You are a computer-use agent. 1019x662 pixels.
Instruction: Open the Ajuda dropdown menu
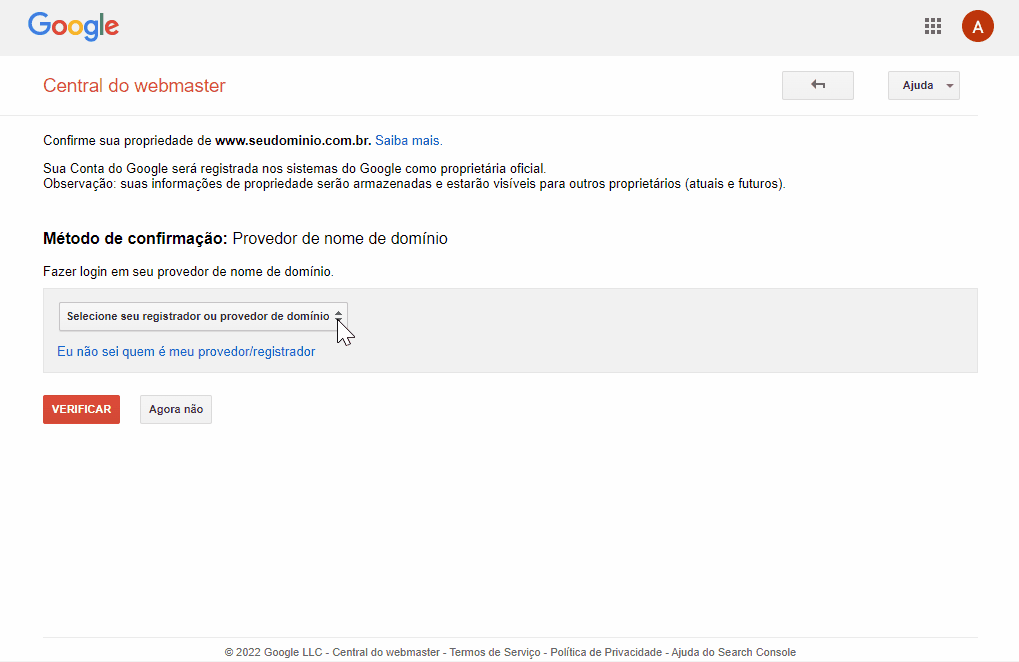point(923,85)
